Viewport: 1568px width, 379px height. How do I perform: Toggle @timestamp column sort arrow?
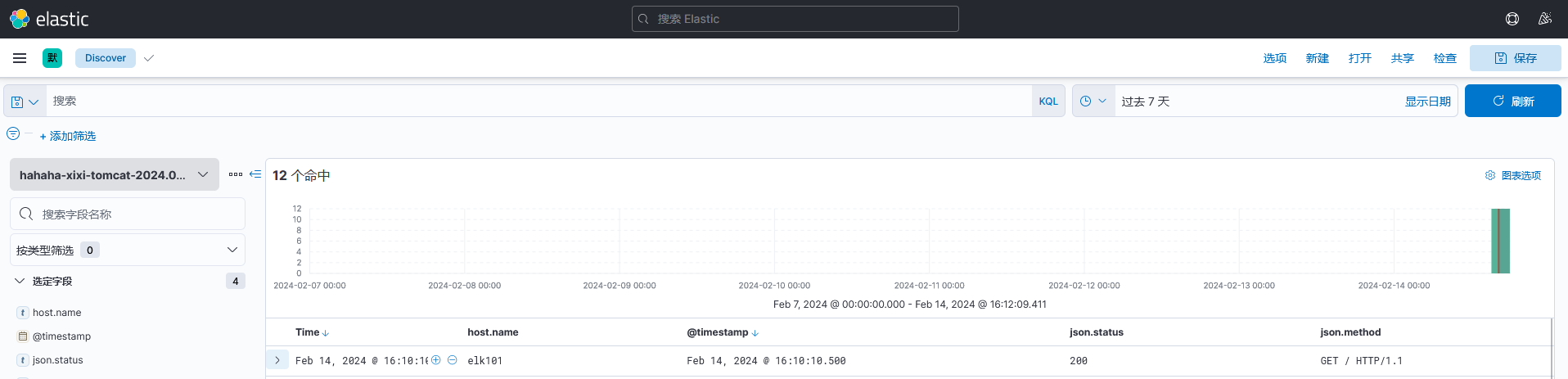point(755,333)
